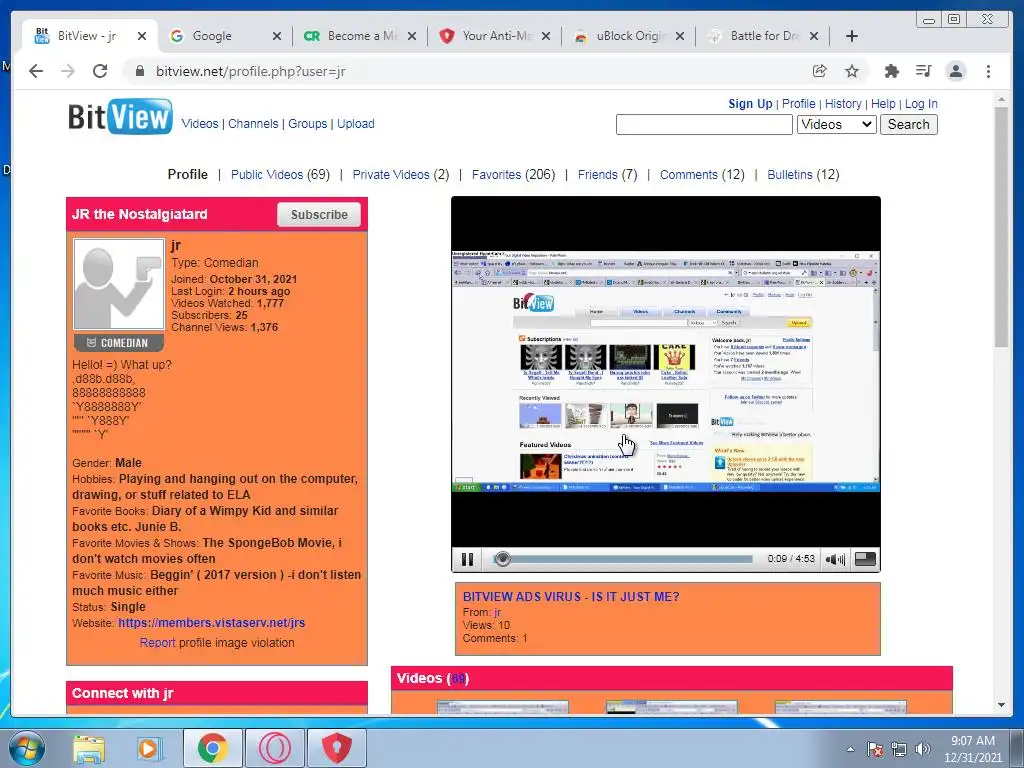Click the video playback frame
The height and width of the screenshot is (768, 1024).
tap(665, 372)
